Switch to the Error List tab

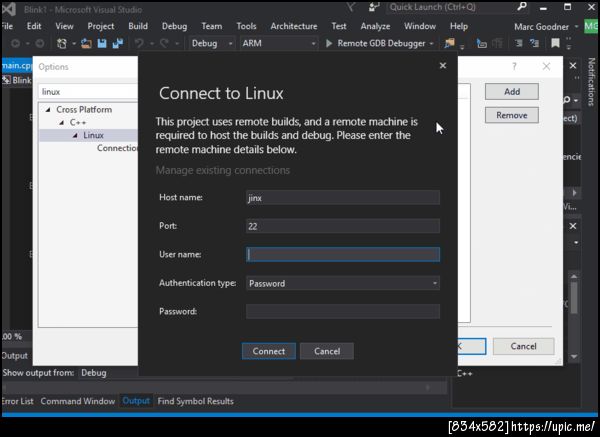pyautogui.click(x=17, y=401)
